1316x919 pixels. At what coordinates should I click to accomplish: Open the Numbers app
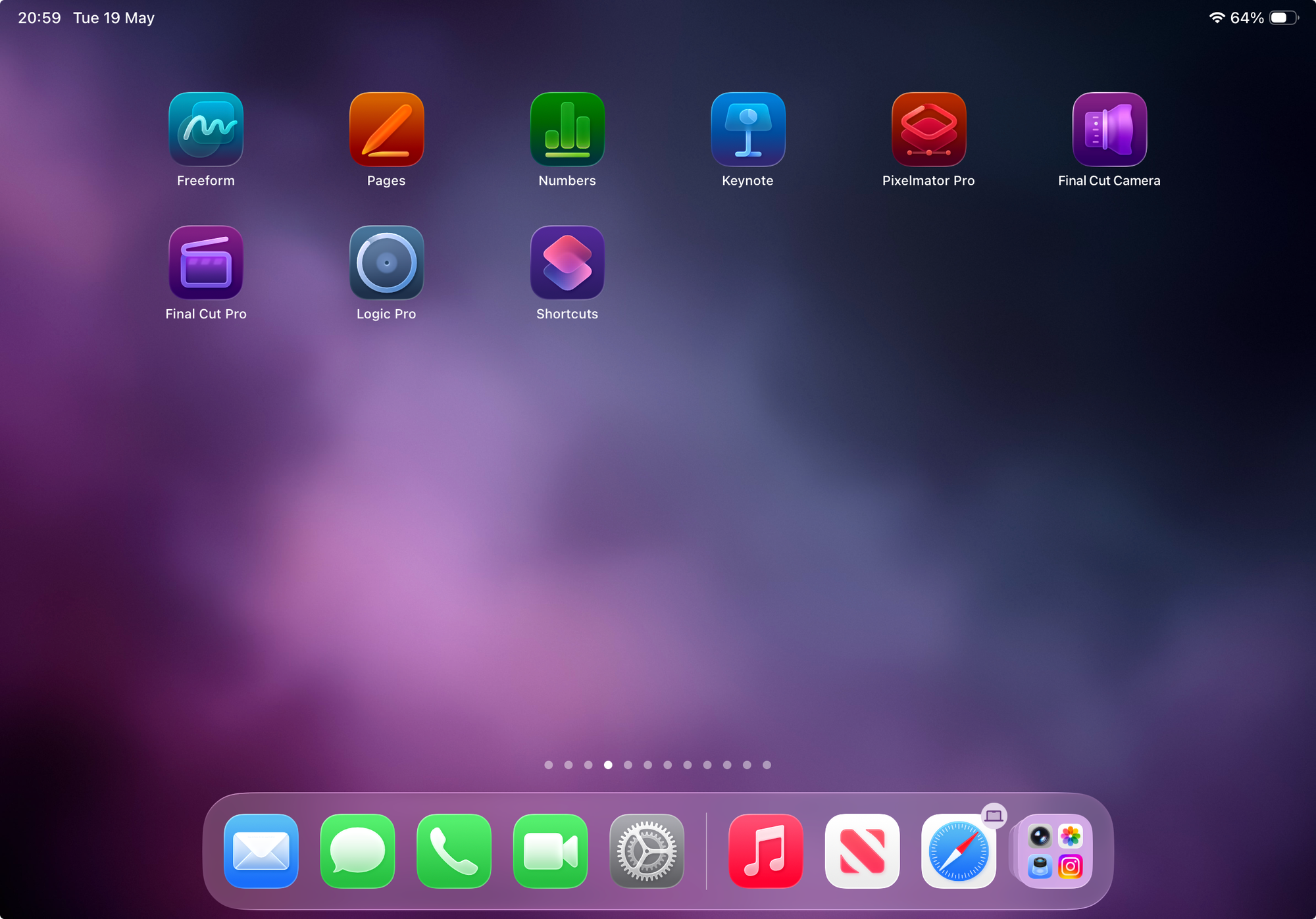click(567, 129)
